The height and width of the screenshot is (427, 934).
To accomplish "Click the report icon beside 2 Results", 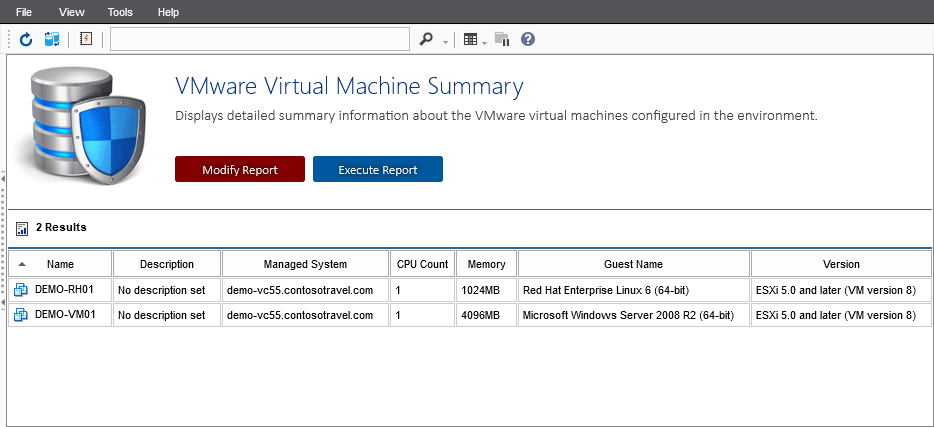I will point(22,228).
